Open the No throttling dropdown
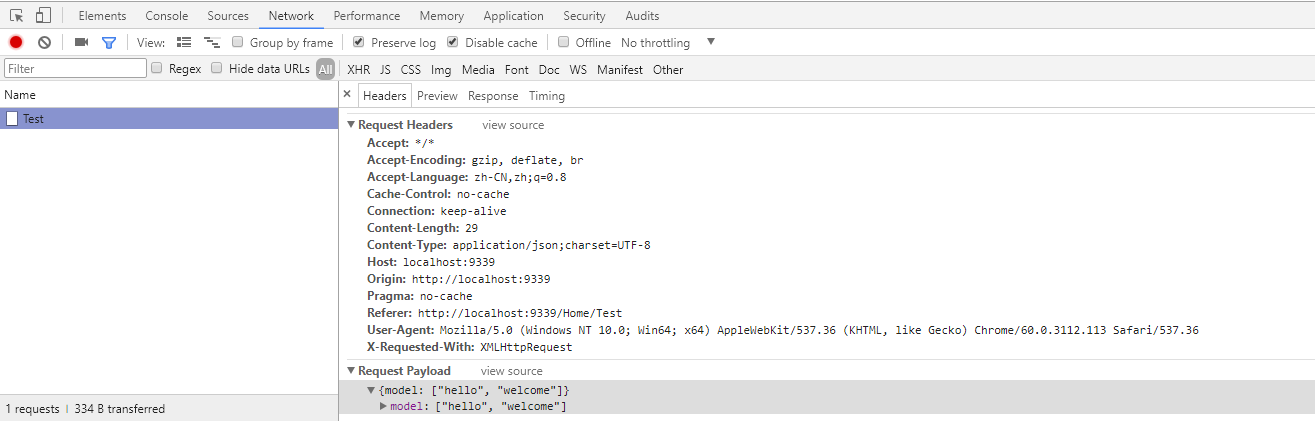This screenshot has width=1315, height=421. pyautogui.click(x=668, y=42)
